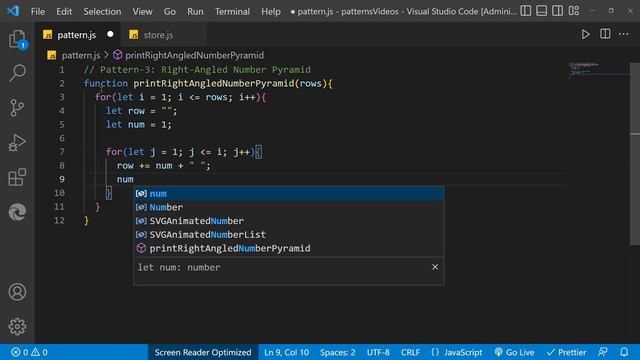Open the Terminal menu
The height and width of the screenshot is (360, 640).
232,11
